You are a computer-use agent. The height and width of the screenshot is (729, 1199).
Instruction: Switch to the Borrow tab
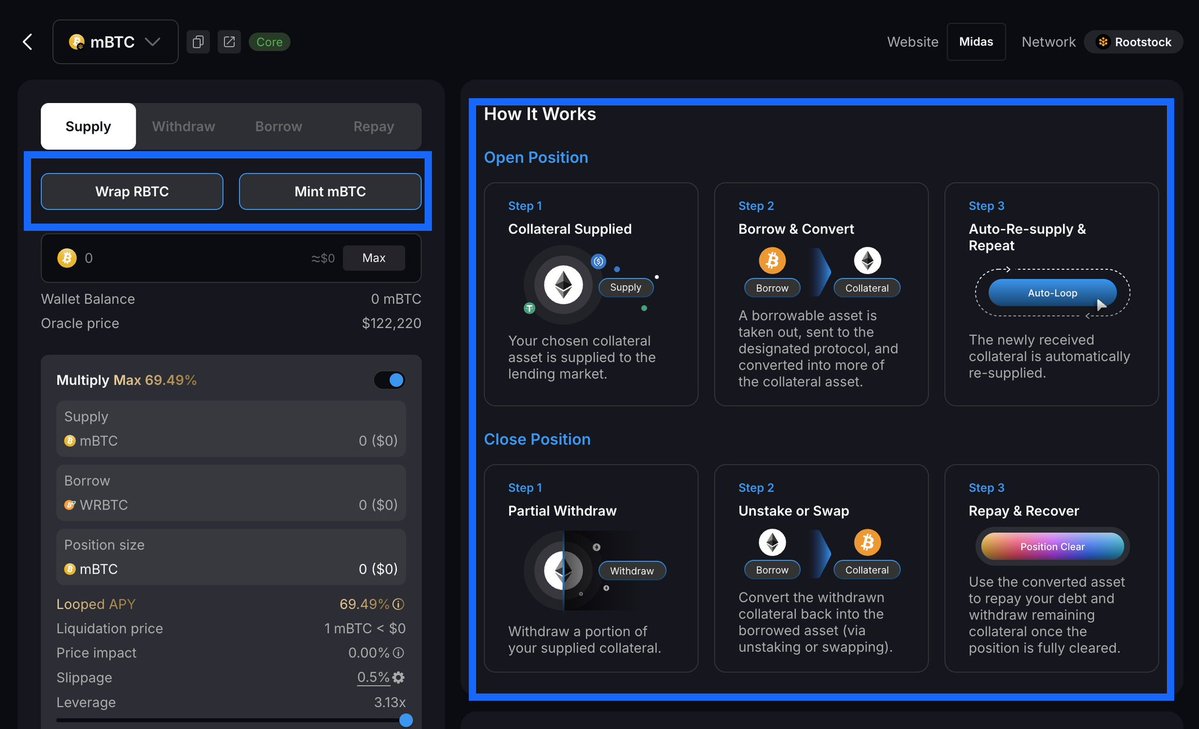[x=278, y=126]
